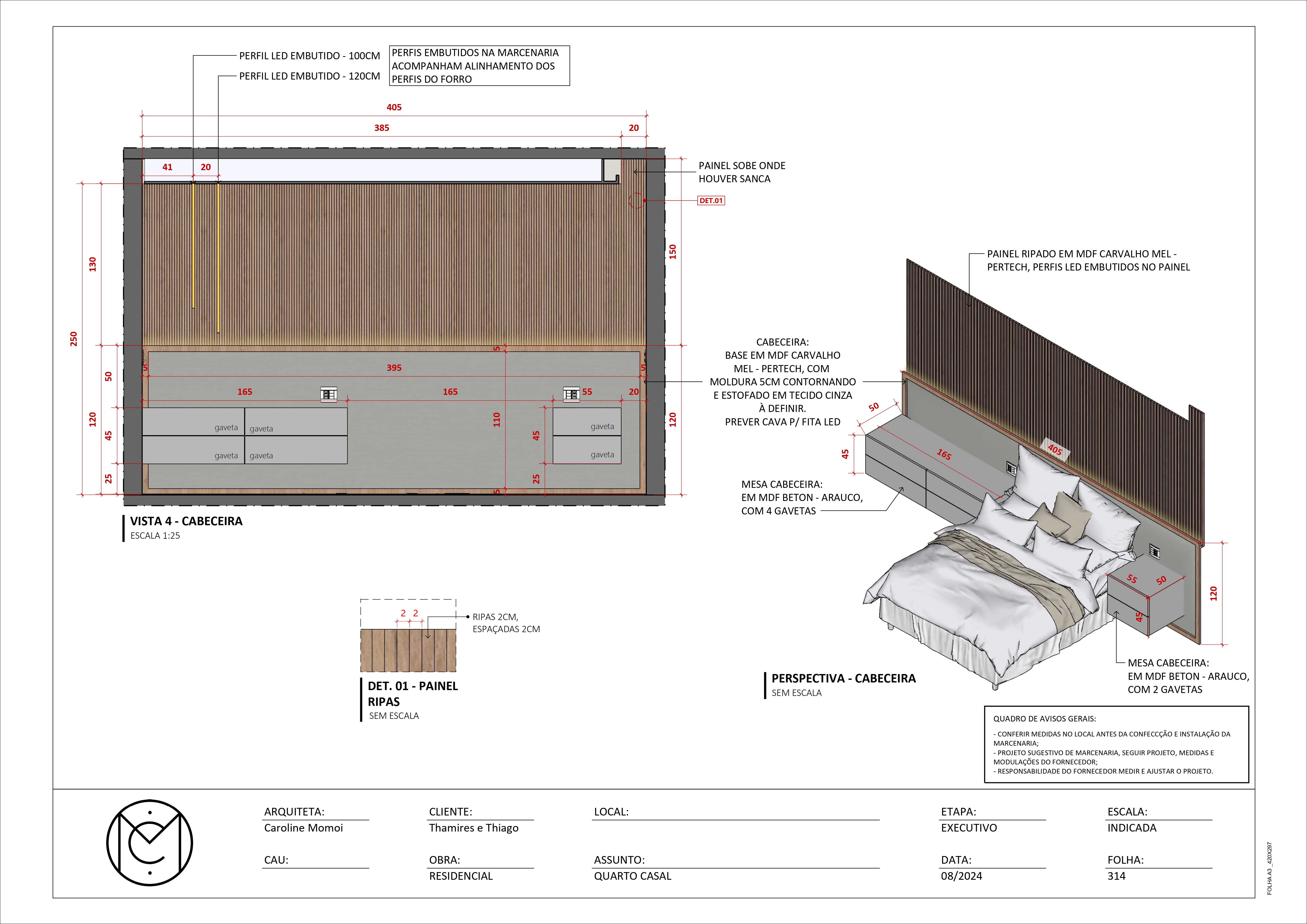Click the bed with pillows in perspective
Screen dimensions: 1307x924
[1002, 569]
